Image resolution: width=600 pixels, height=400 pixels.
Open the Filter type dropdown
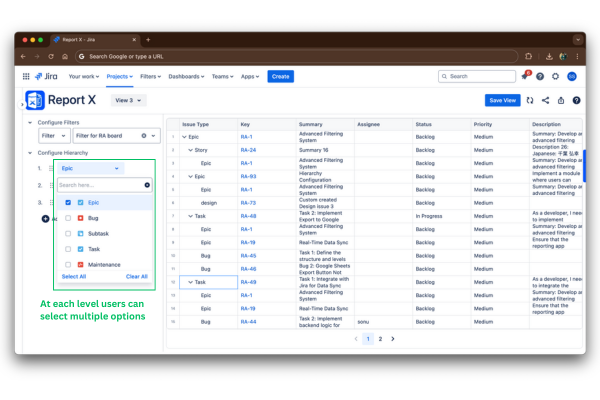54,136
